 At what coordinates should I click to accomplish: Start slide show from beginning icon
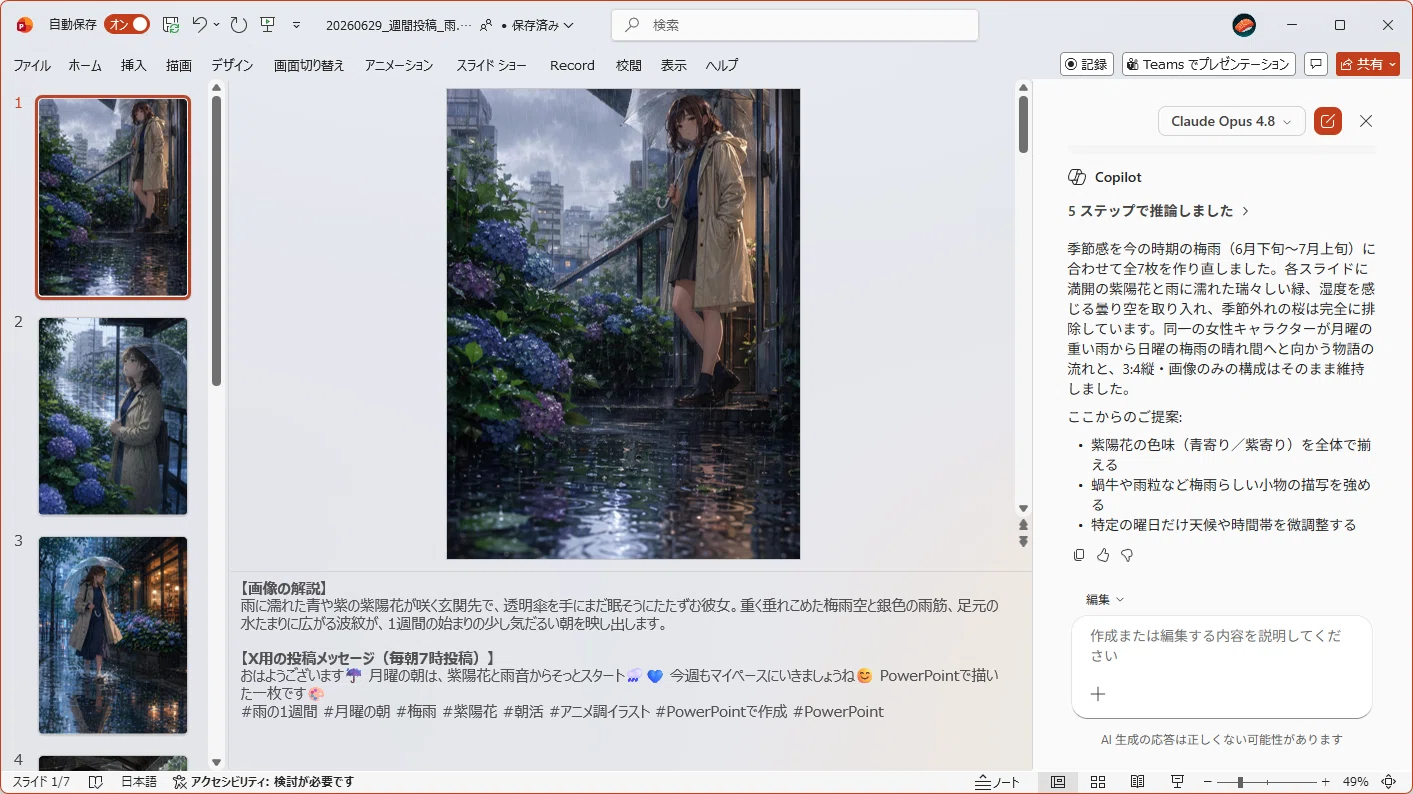267,24
